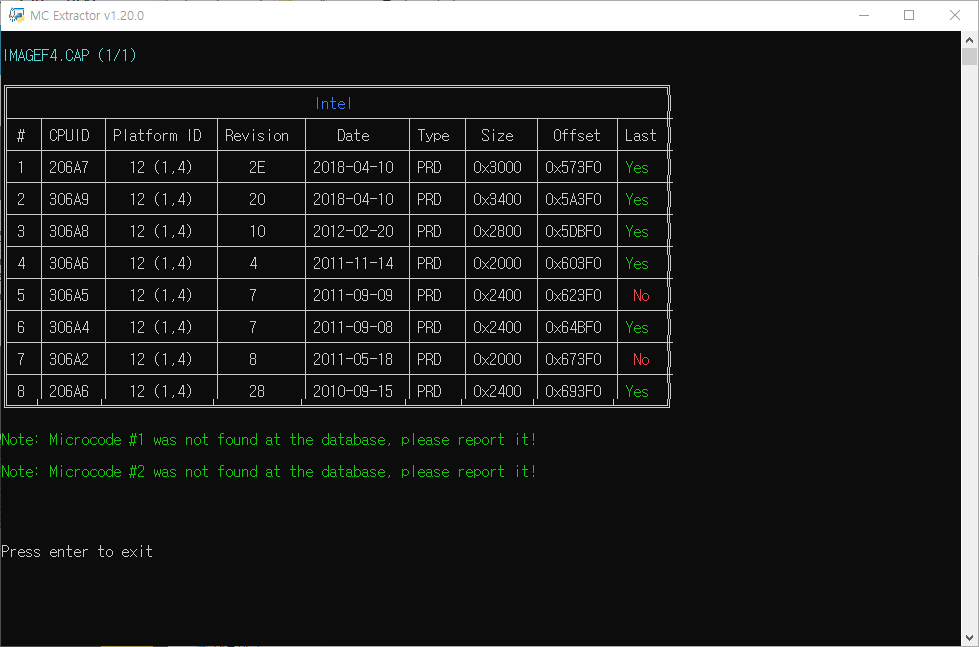Click the note about Microcode #1
This screenshot has height=647, width=979.
tap(269, 440)
